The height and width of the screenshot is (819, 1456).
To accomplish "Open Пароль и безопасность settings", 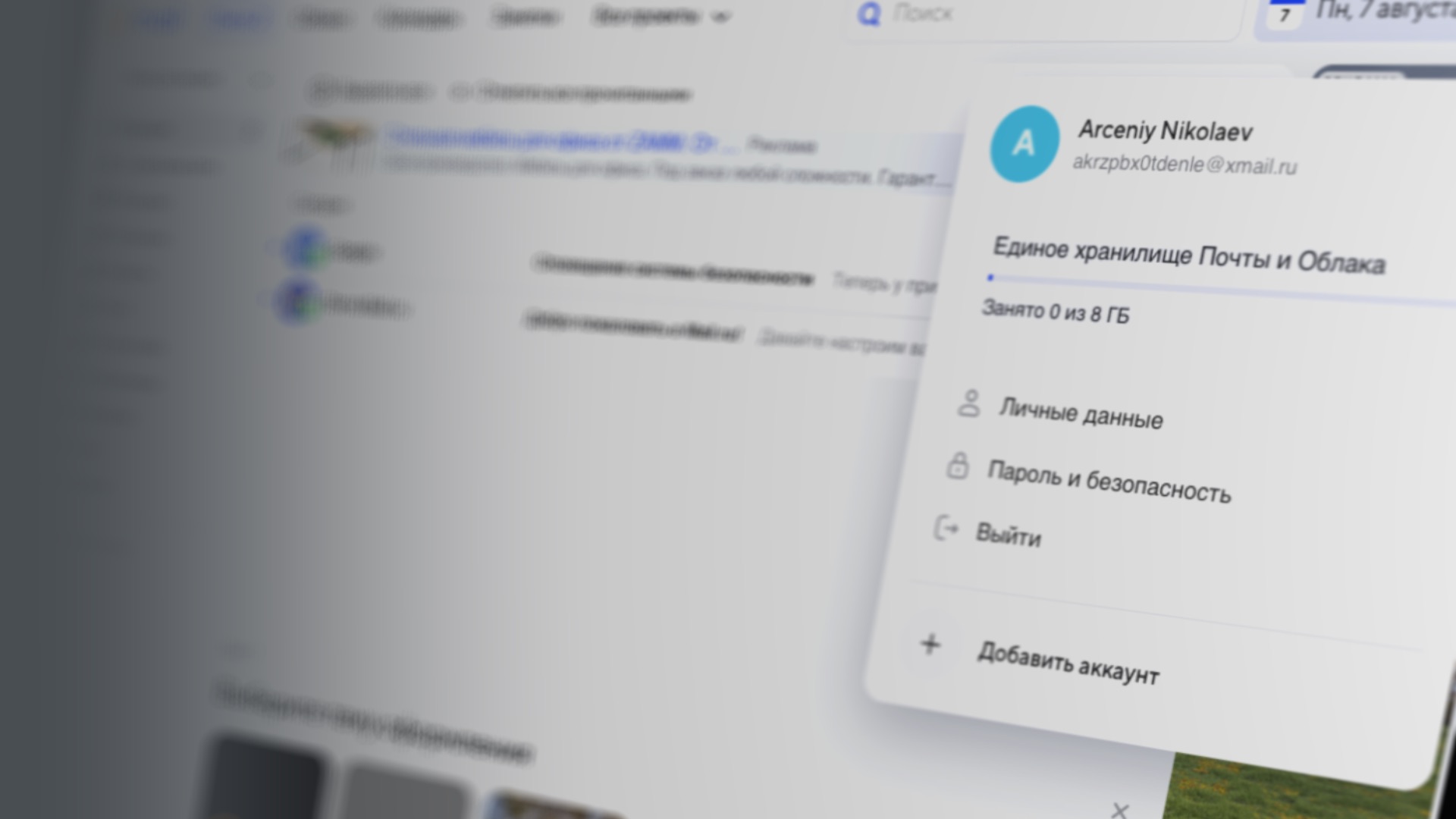I will pyautogui.click(x=1101, y=477).
